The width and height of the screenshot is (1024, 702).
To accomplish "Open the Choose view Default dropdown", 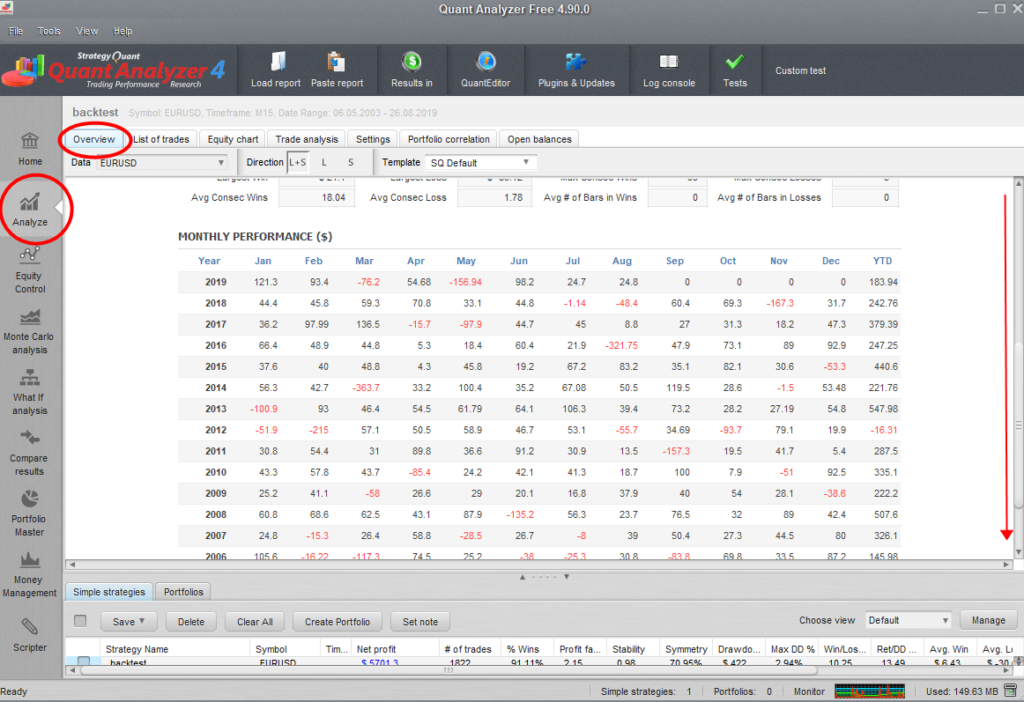I will [x=908, y=620].
